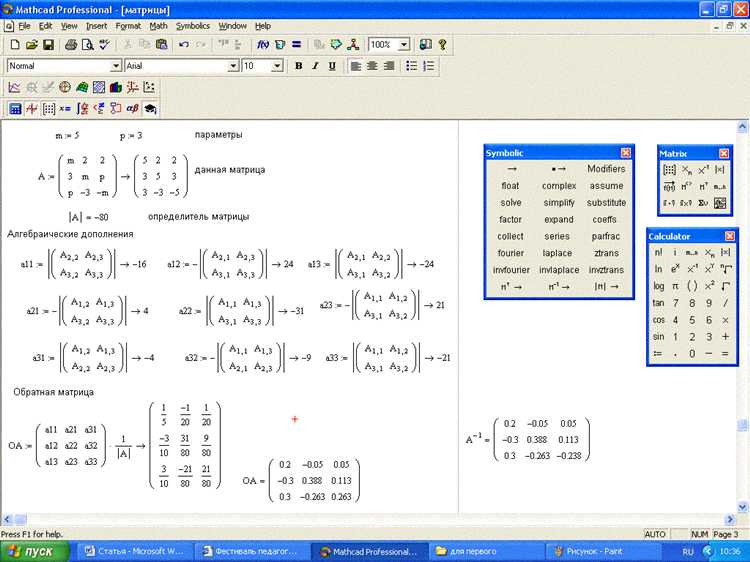Toggle Bold text formatting
This screenshot has width=750, height=562.
coord(298,66)
